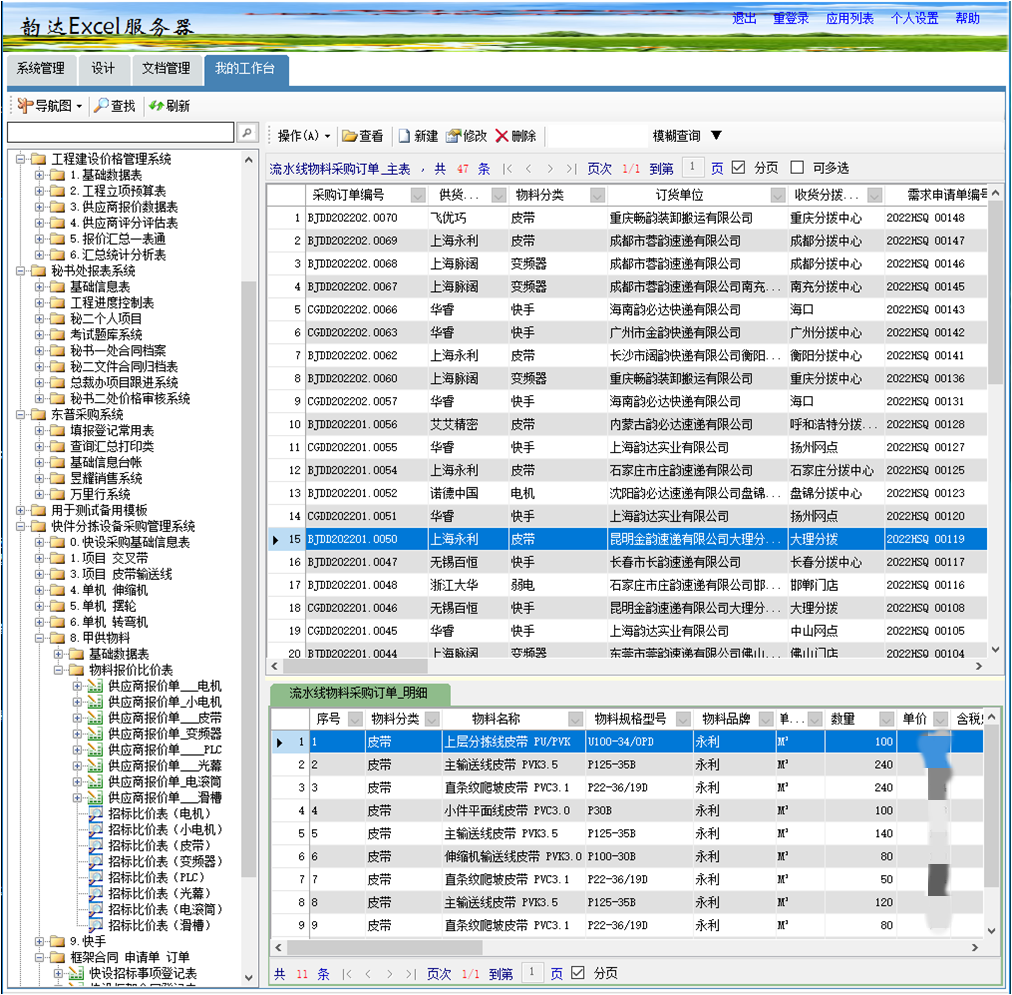
Task: Click the red 删除 delete icon
Action: [x=502, y=136]
